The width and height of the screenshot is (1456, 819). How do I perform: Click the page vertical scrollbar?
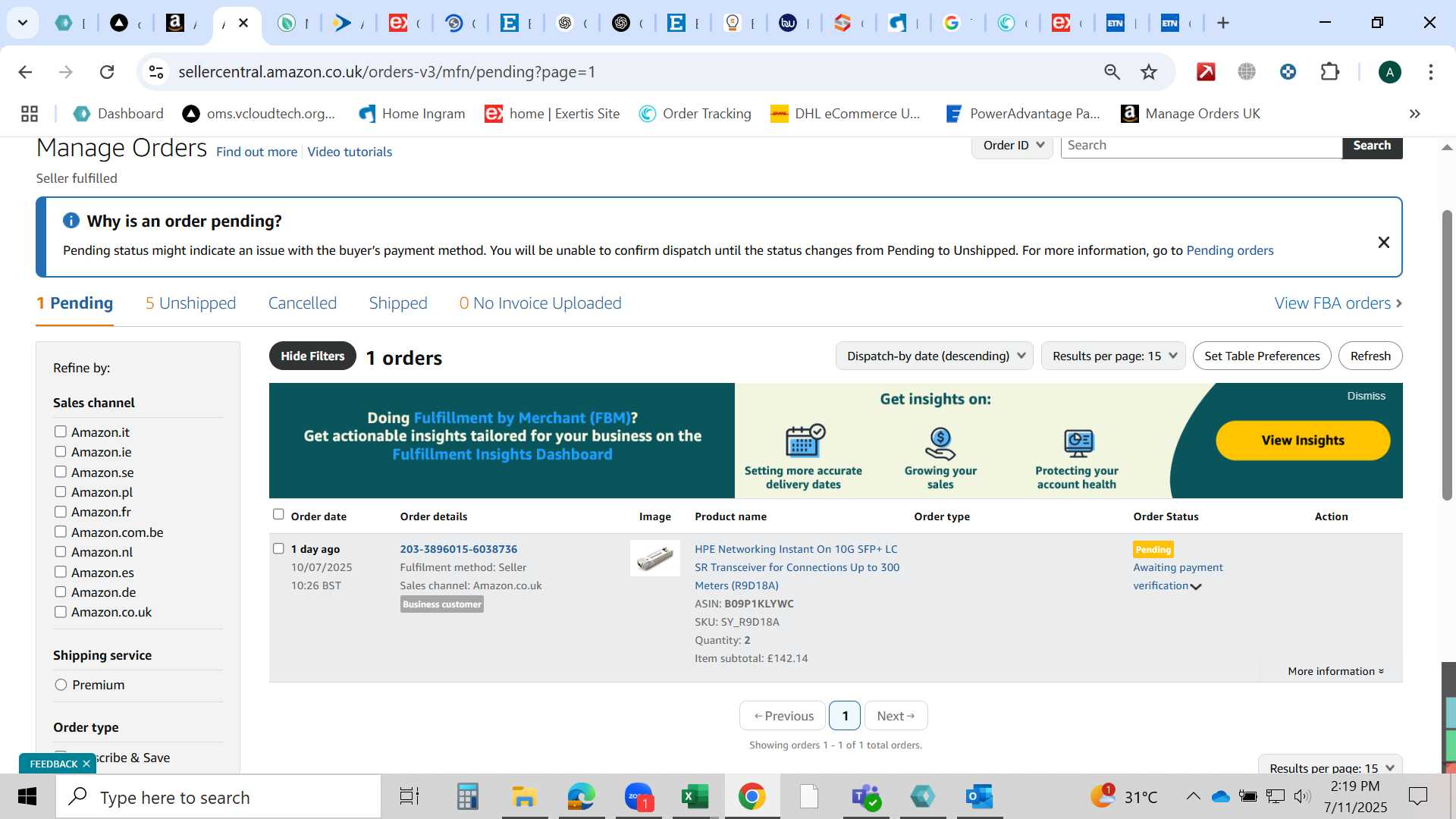(1447, 356)
